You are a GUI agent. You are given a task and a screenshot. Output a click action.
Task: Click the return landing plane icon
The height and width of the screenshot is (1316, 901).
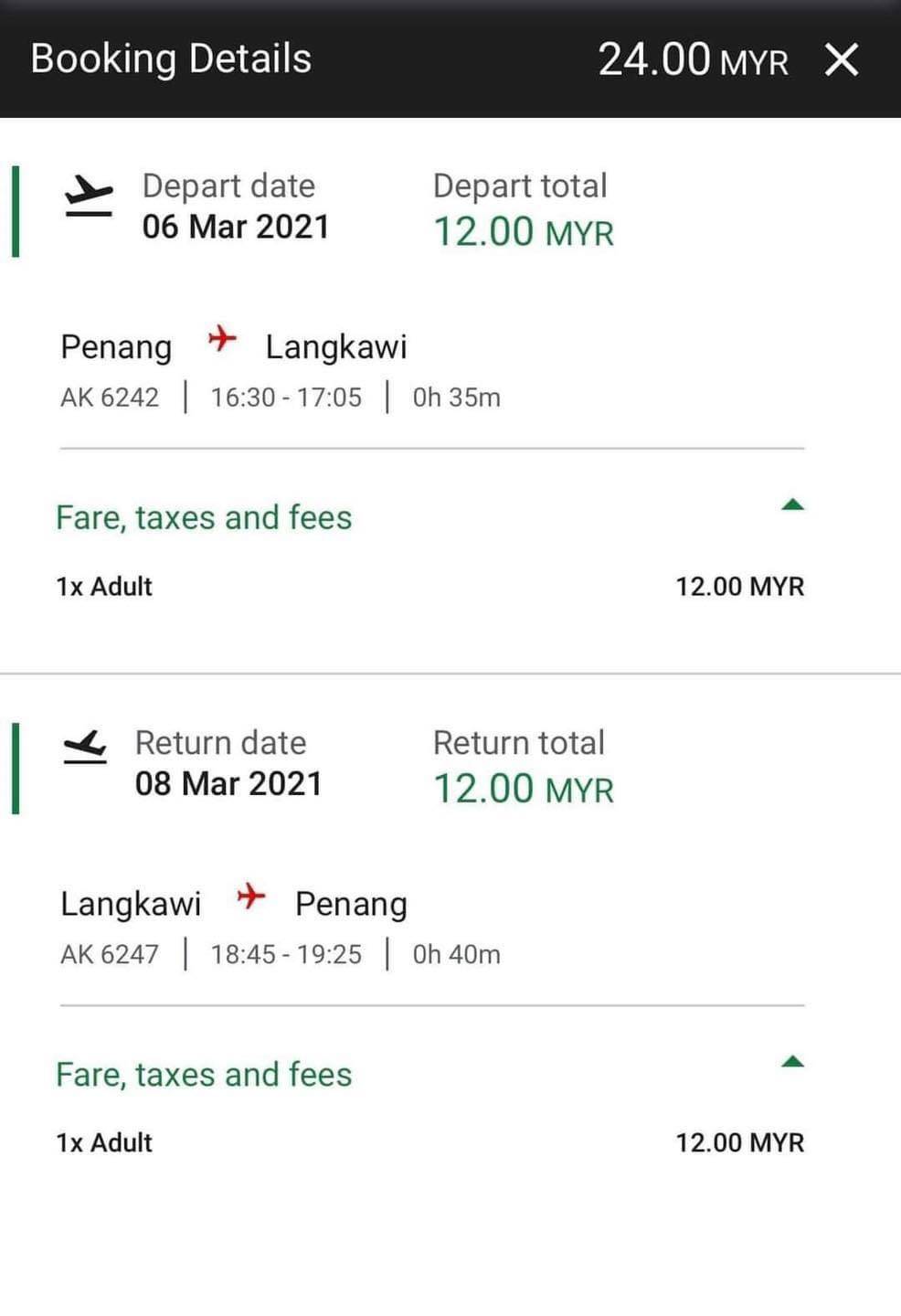point(85,748)
